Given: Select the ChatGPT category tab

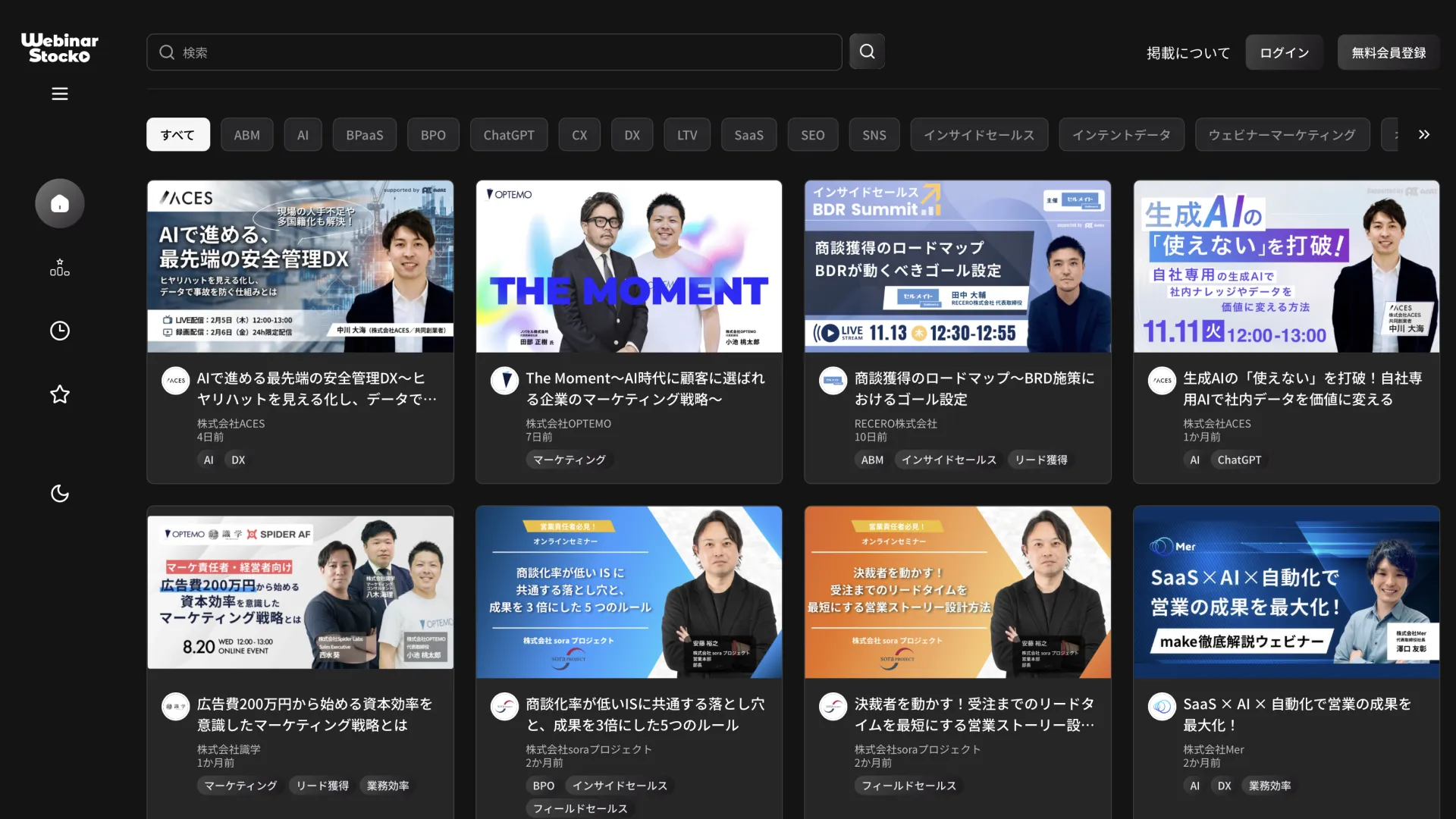Looking at the screenshot, I should tap(508, 135).
